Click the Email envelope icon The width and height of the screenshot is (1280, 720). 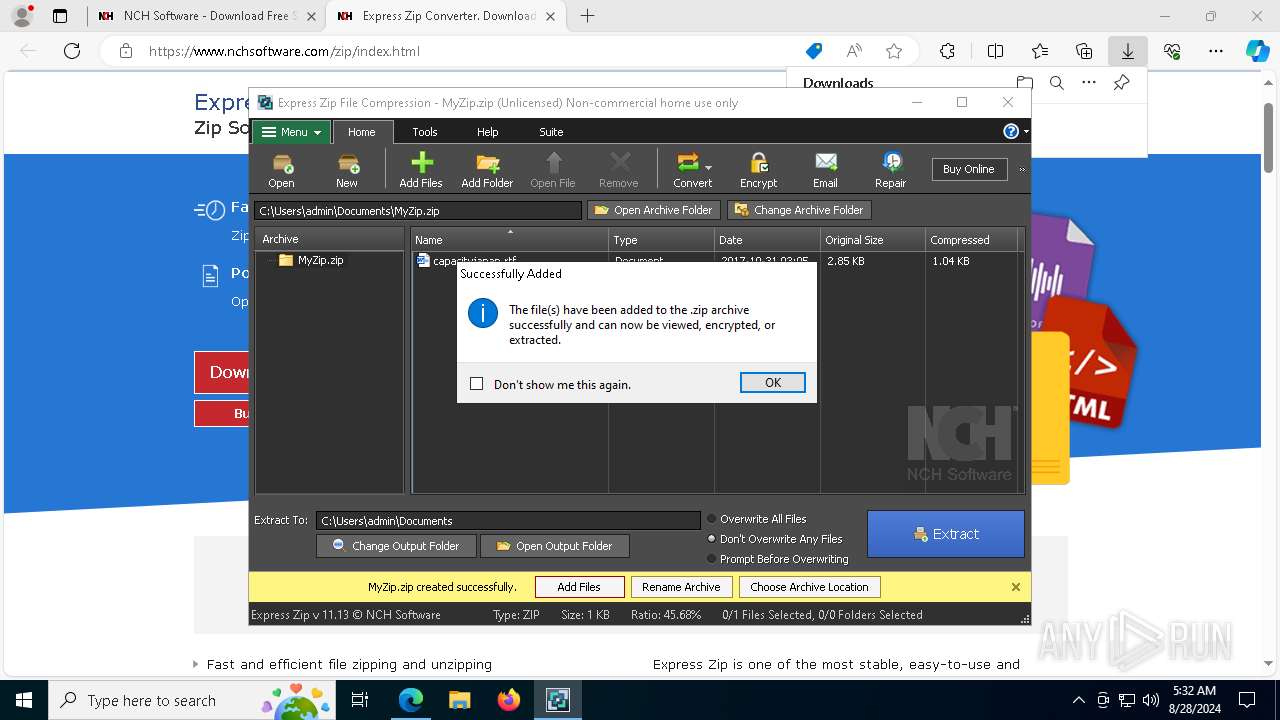point(826,169)
